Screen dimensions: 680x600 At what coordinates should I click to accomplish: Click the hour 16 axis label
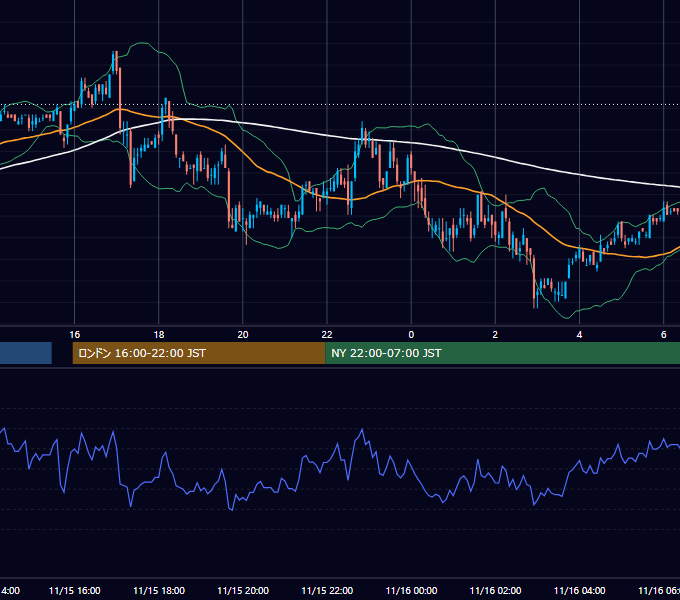tap(75, 334)
